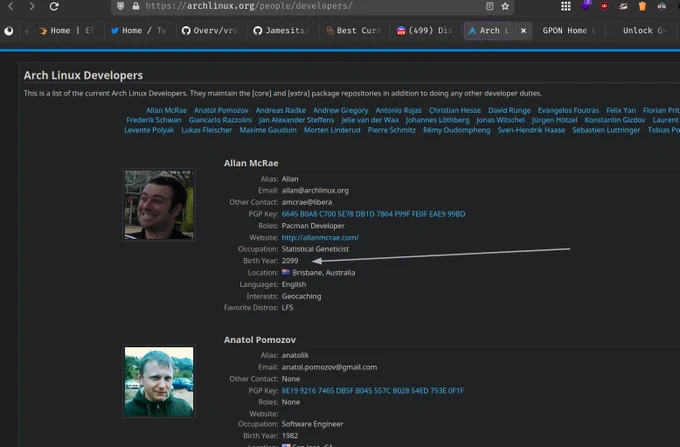The width and height of the screenshot is (680, 447).
Task: Switch to the Unlock tab
Action: (643, 31)
